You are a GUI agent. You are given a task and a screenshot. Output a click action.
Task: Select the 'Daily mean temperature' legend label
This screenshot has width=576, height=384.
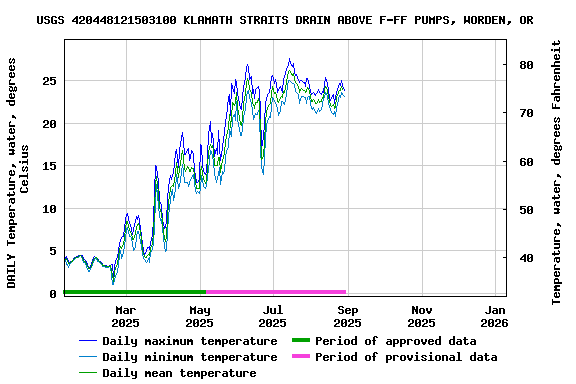tap(179, 373)
